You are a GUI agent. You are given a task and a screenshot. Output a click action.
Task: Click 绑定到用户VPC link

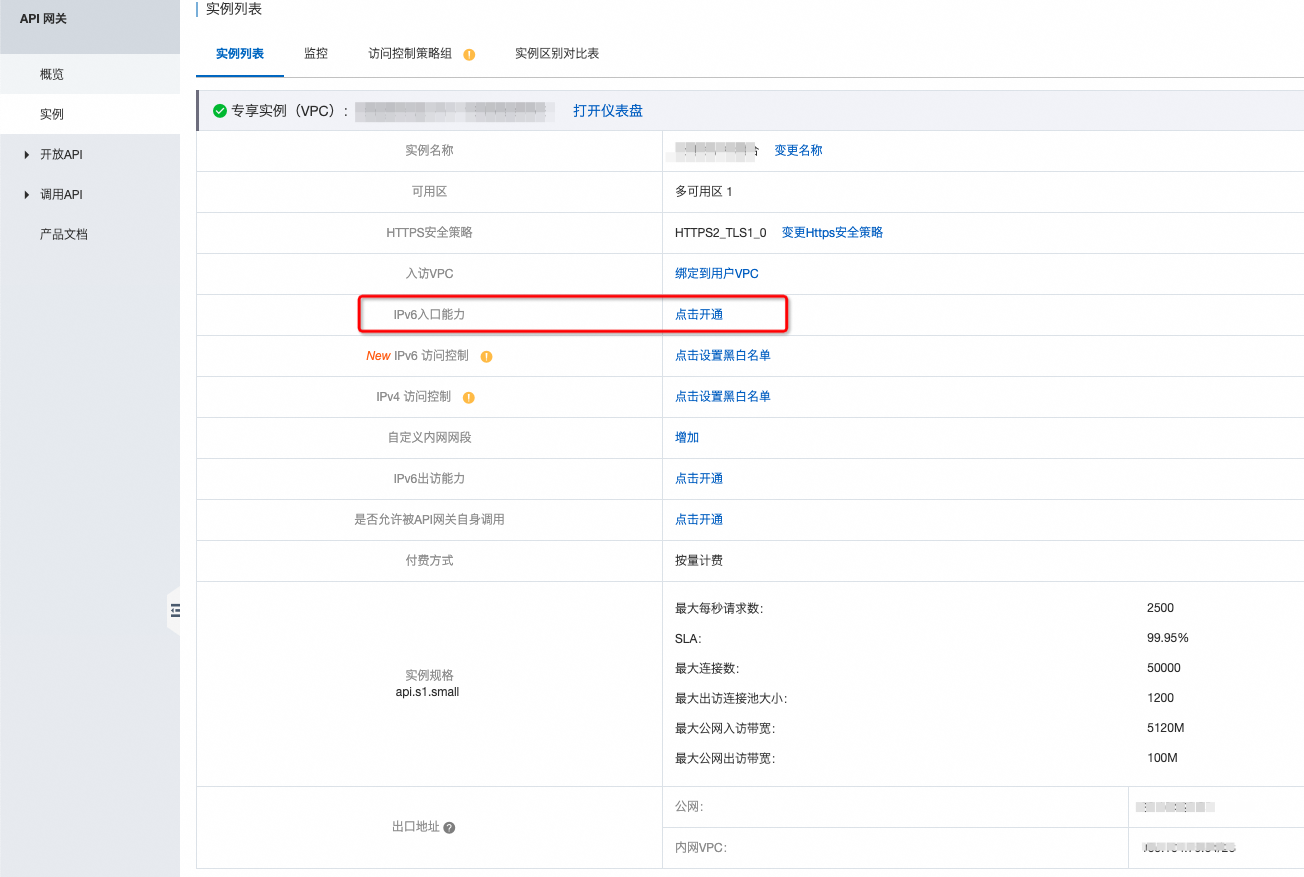pyautogui.click(x=717, y=273)
